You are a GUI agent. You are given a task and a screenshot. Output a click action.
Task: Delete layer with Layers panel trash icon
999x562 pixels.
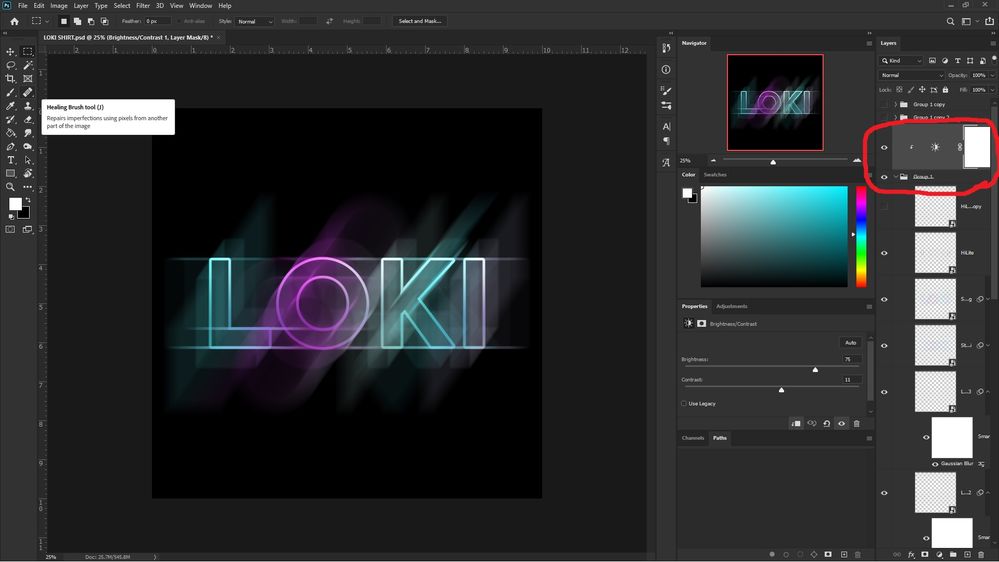tap(981, 554)
